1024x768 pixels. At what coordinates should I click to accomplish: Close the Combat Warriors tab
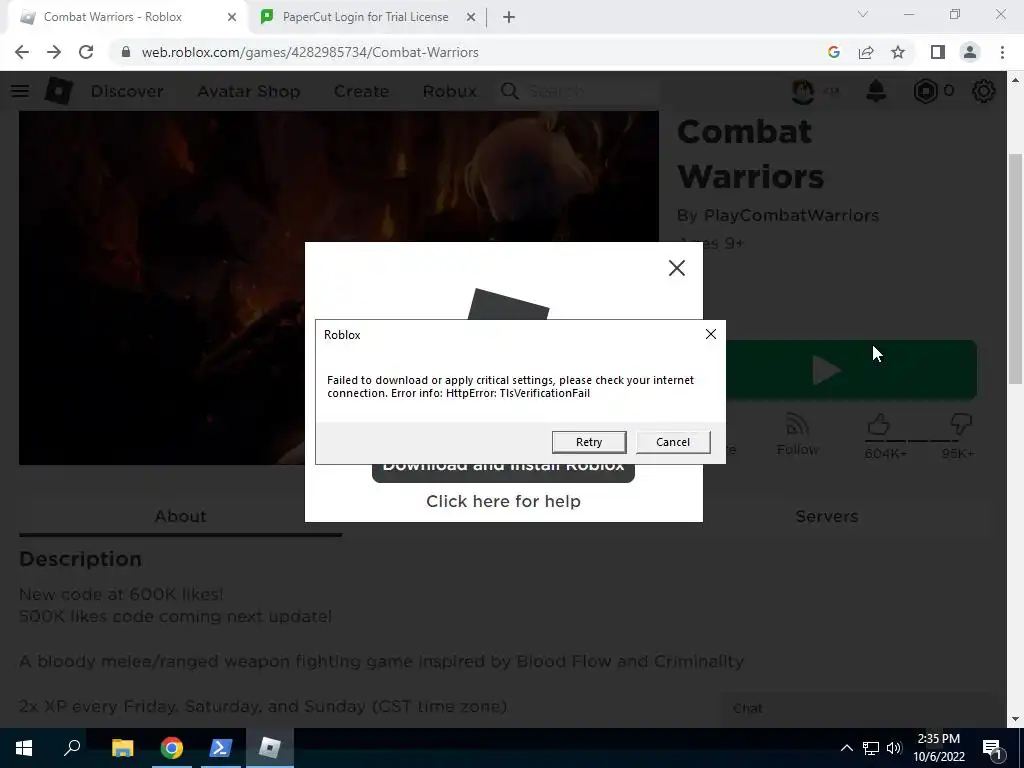(232, 18)
